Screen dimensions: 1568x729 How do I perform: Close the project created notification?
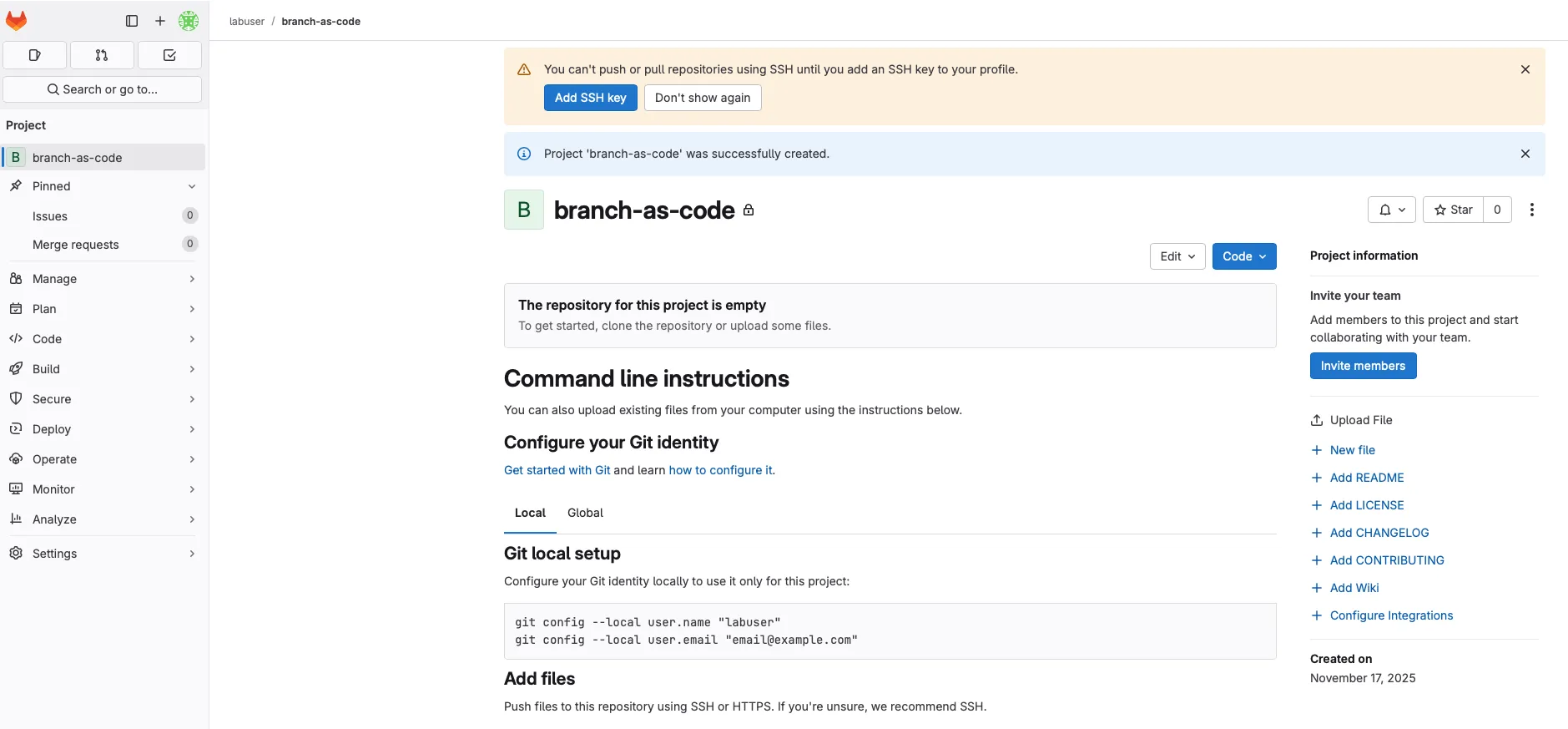[x=1525, y=154]
